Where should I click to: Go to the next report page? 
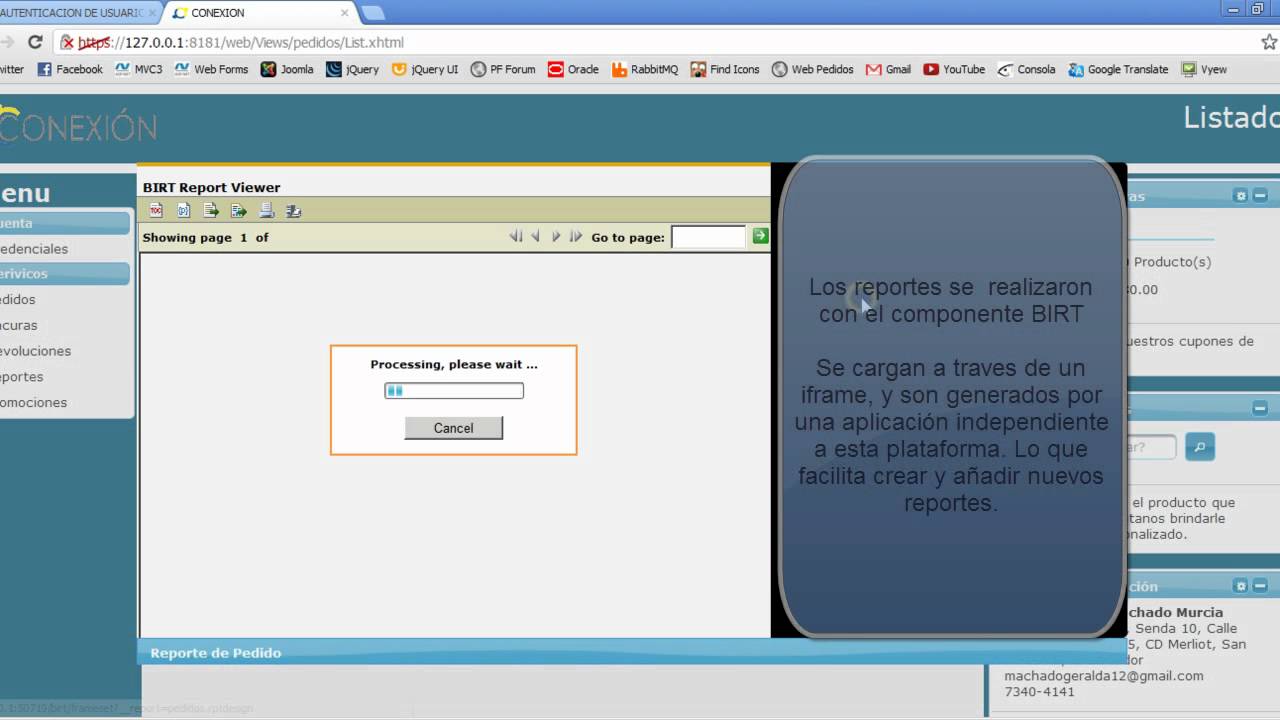pyautogui.click(x=556, y=237)
